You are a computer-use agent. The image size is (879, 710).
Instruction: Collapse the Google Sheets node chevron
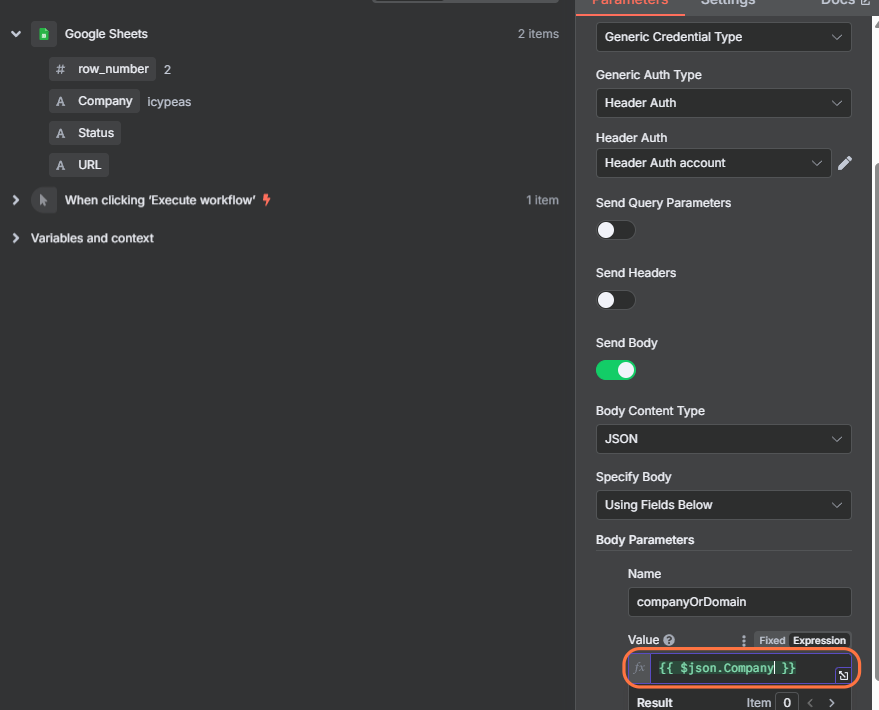[x=16, y=34]
